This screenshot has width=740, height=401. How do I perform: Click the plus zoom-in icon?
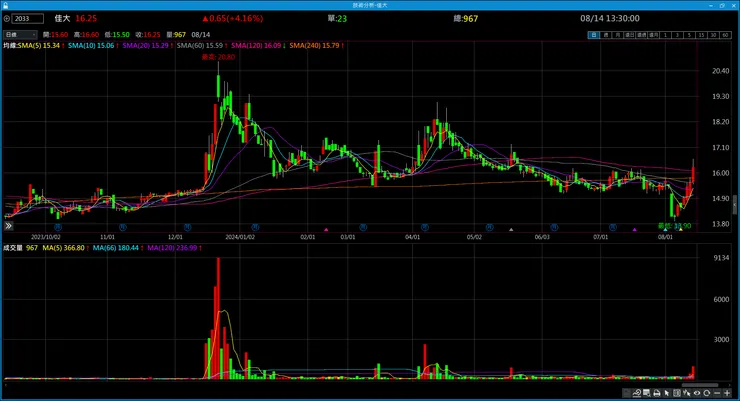click(x=727, y=393)
